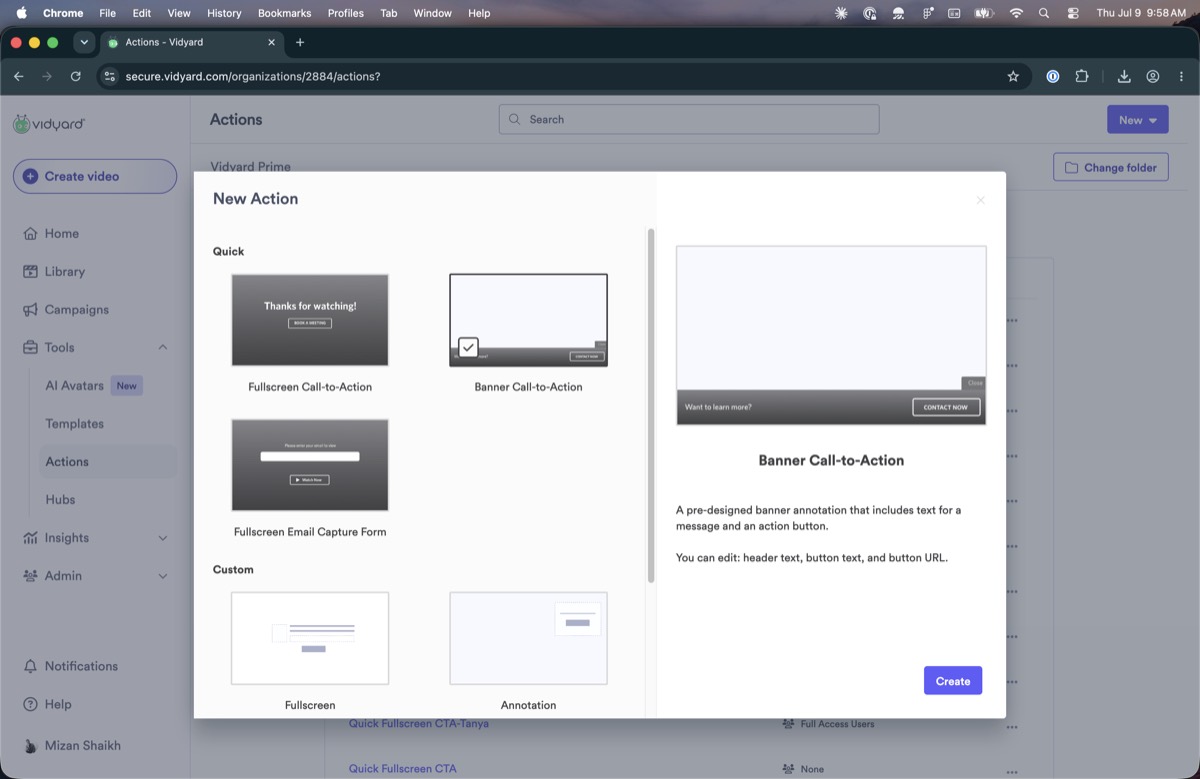
Task: Open the Apple menu
Action: coord(21,13)
